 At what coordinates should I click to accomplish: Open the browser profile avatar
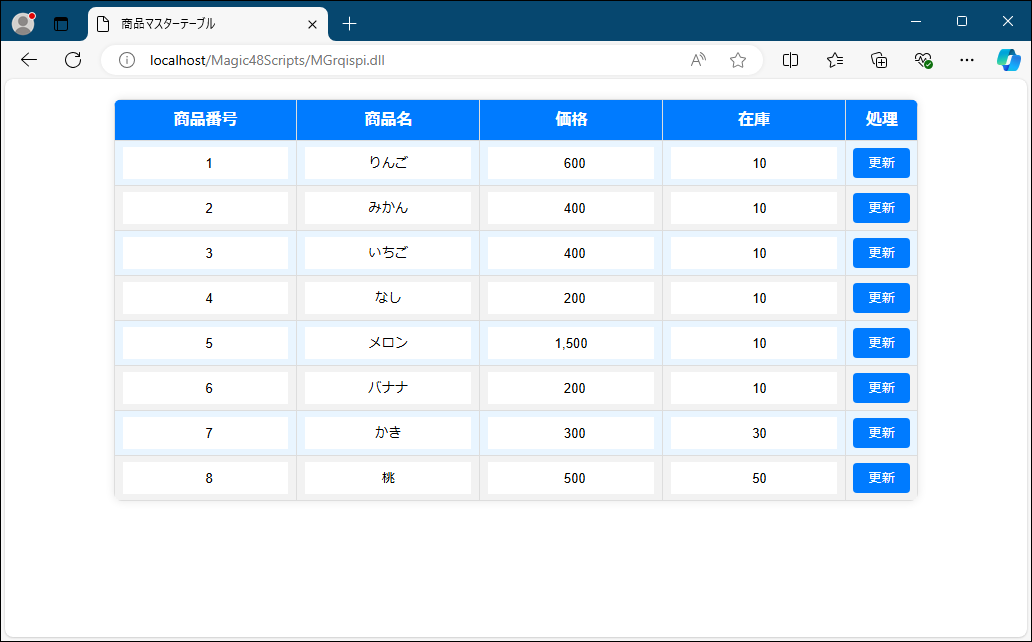[23, 23]
